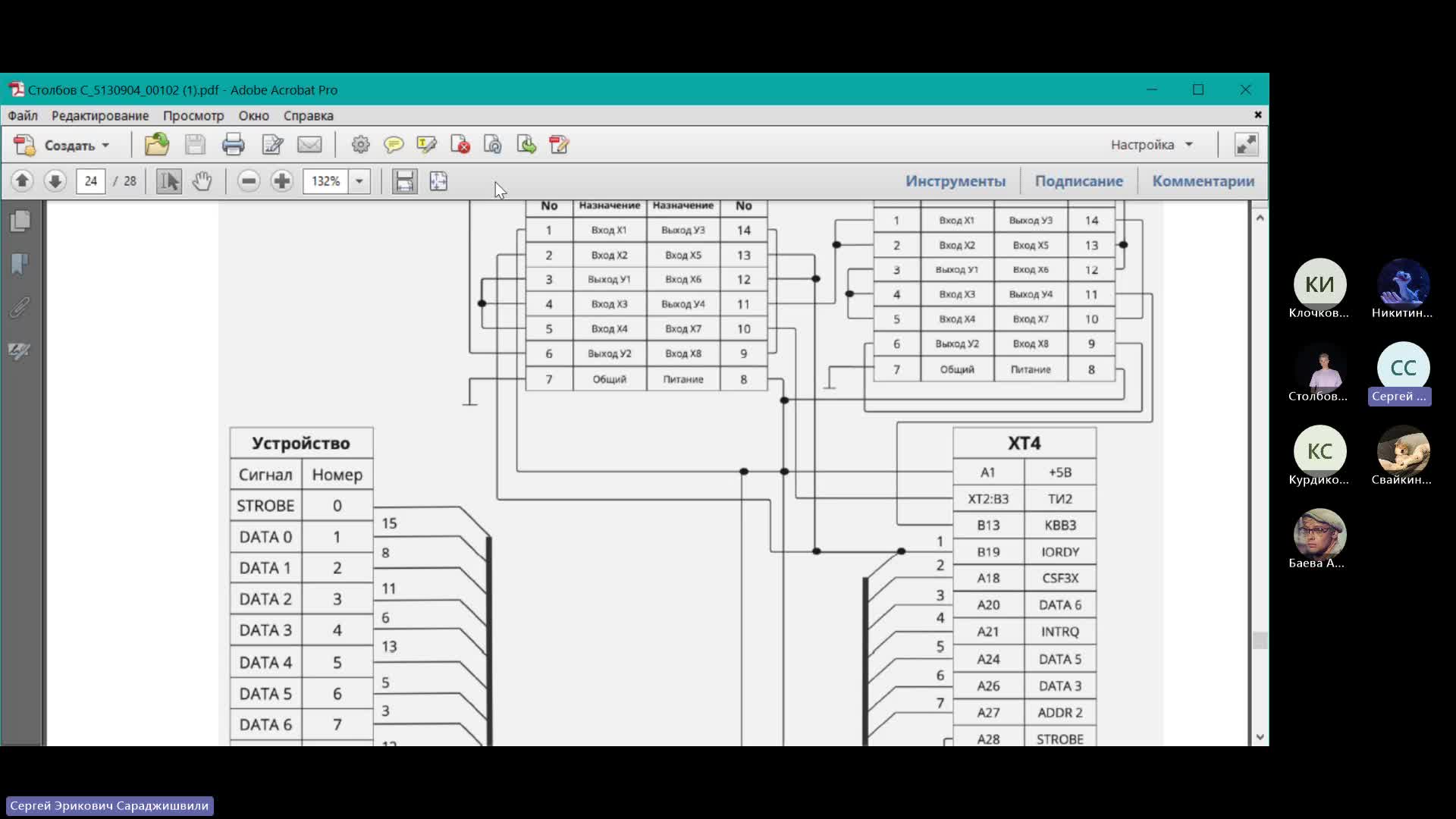Click the XT2:B3 cell in XT4 table
Screen dimensions: 1456x819
(x=988, y=499)
